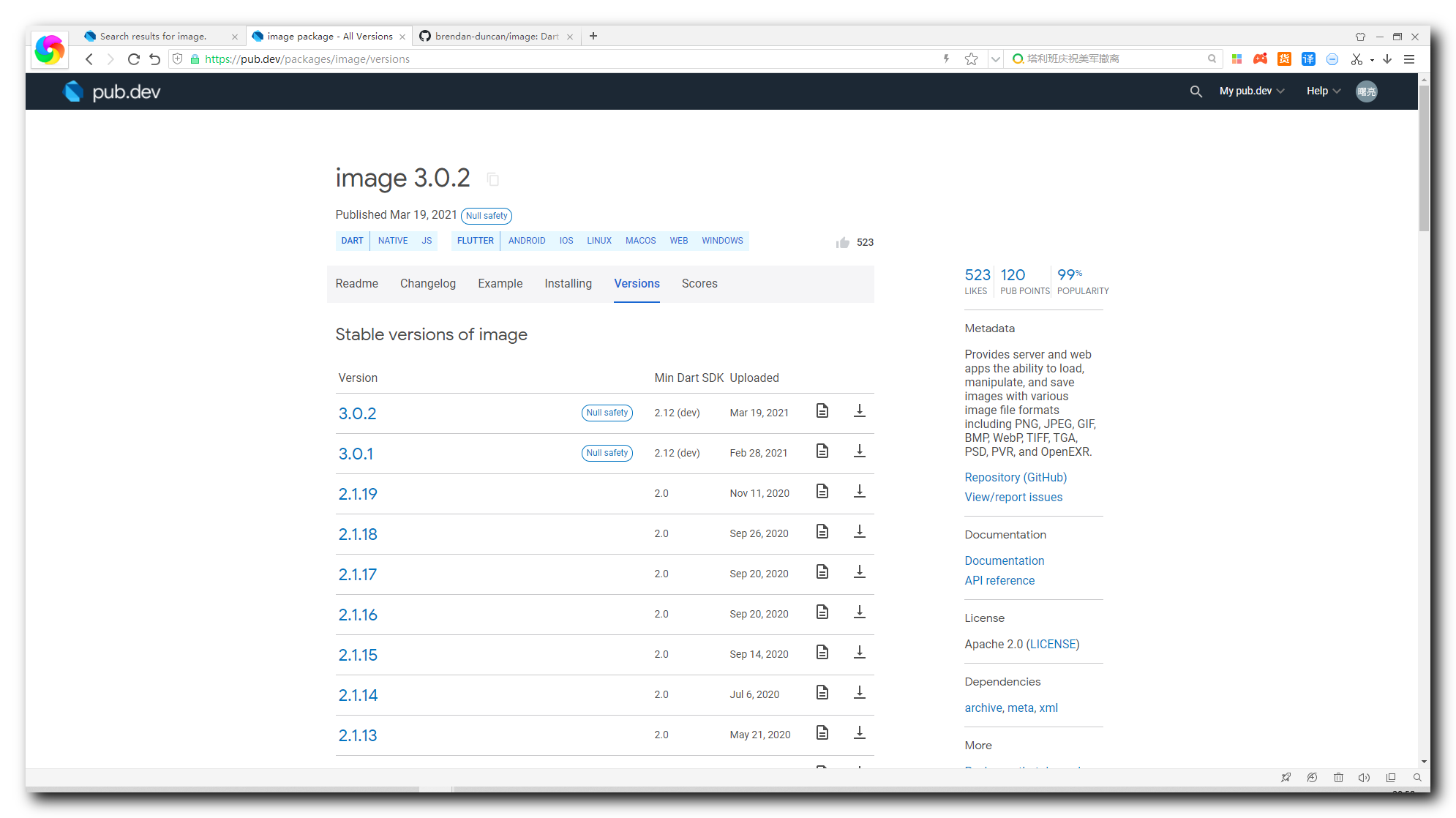Download archive icon for version 3.0.2
Image resolution: width=1456 pixels, height=818 pixels.
pyautogui.click(x=860, y=411)
